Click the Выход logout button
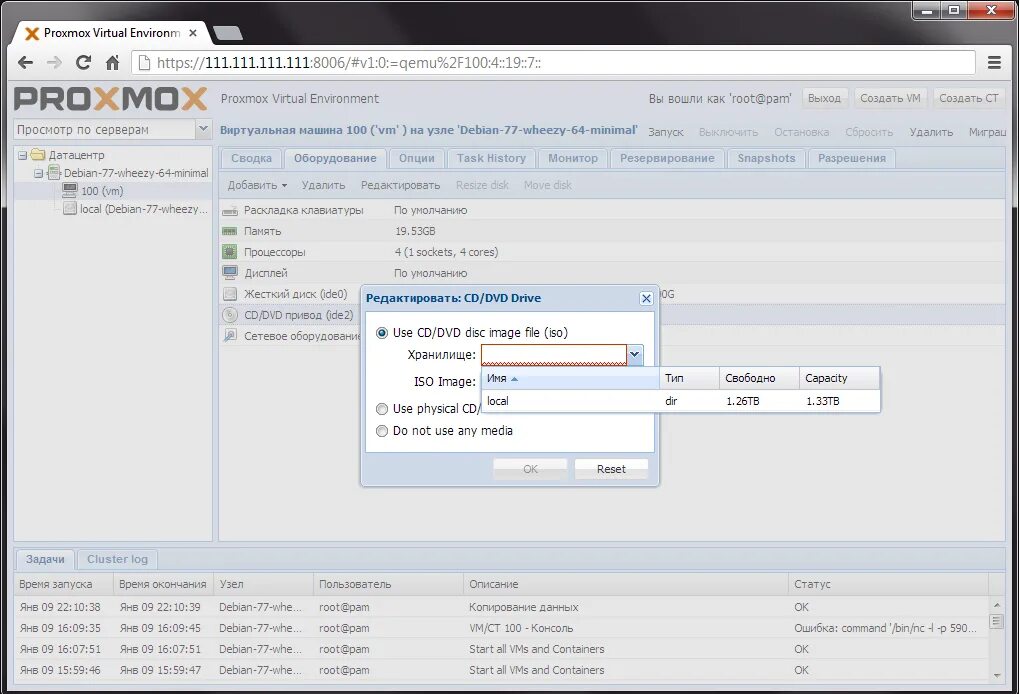Image resolution: width=1020 pixels, height=694 pixels. 824,98
